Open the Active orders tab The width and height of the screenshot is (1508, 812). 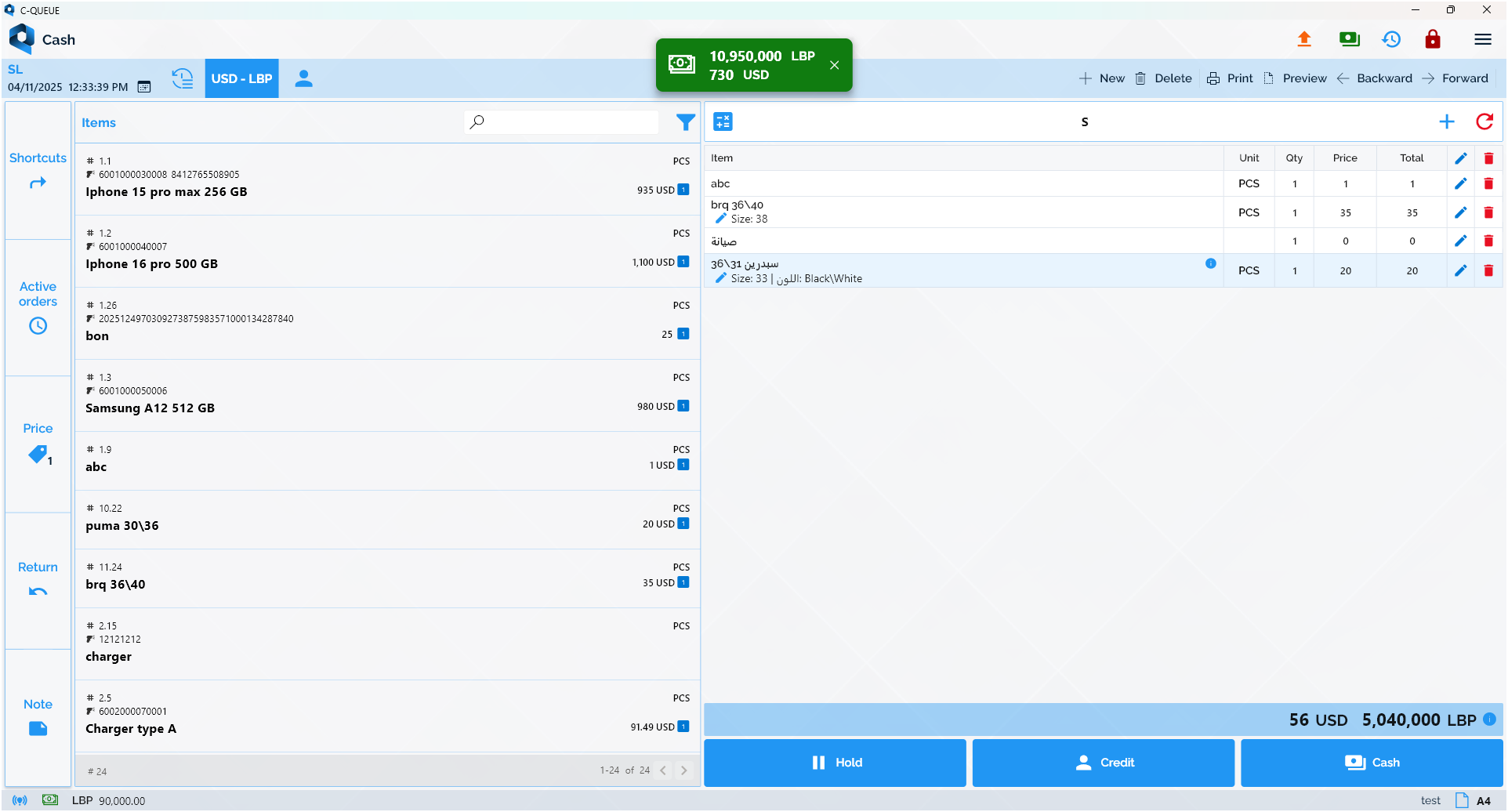click(38, 307)
